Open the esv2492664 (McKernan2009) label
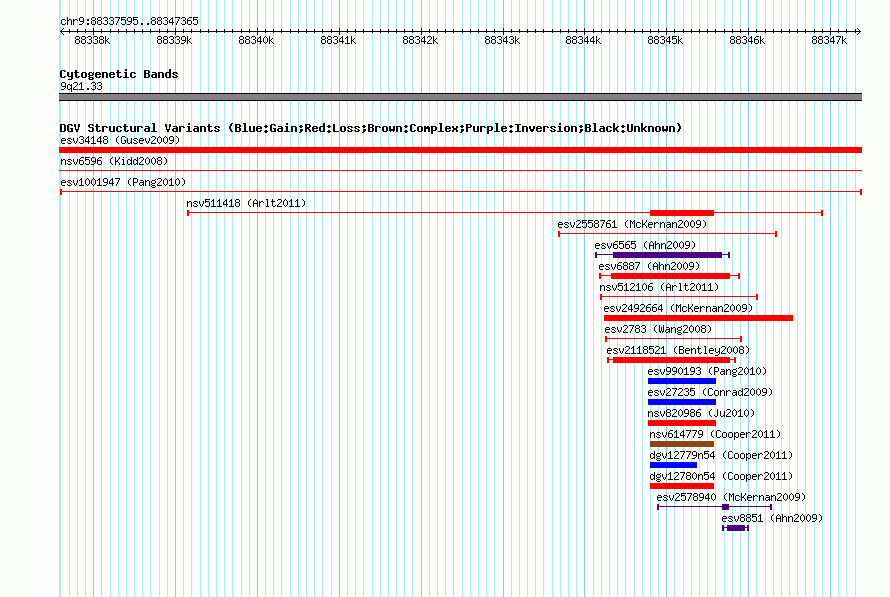The width and height of the screenshot is (890, 597). pyautogui.click(x=678, y=308)
